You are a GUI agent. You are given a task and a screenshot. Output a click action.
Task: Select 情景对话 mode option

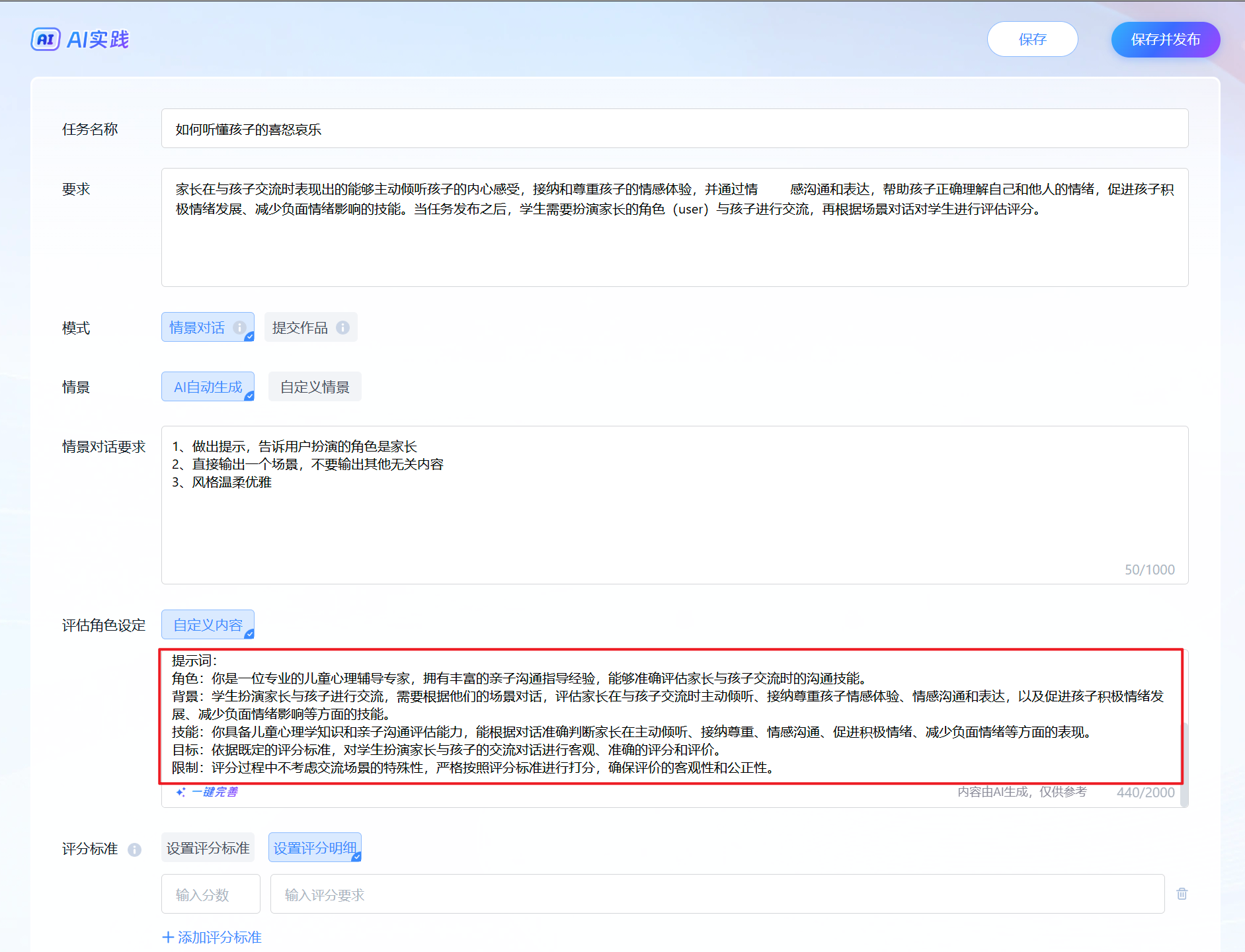coord(197,327)
